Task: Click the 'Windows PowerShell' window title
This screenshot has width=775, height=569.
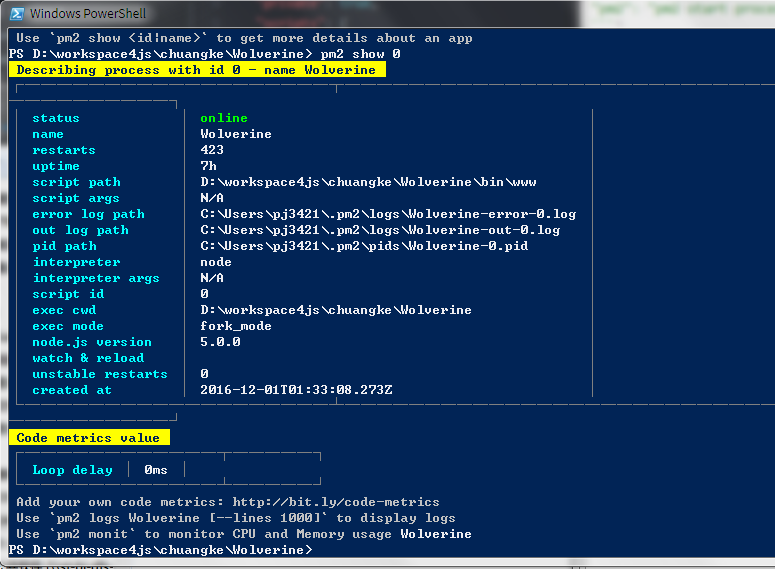Action: [88, 13]
